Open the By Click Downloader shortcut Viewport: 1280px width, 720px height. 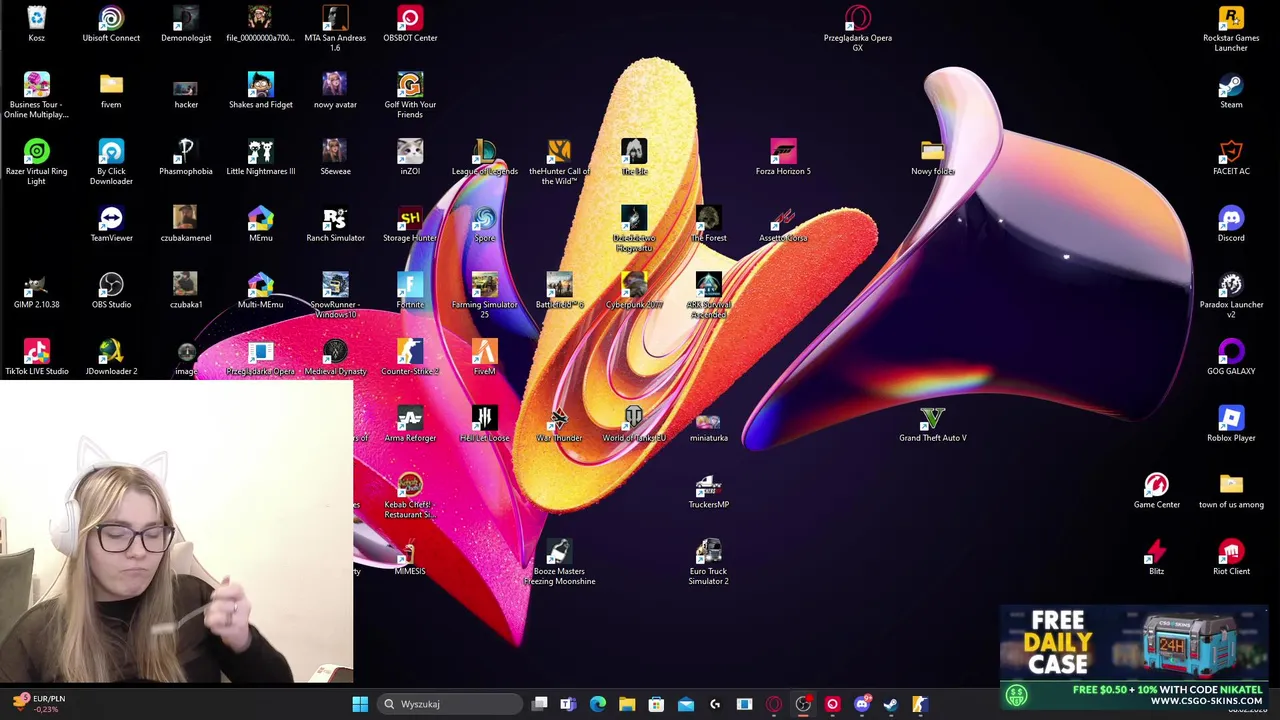(x=111, y=162)
